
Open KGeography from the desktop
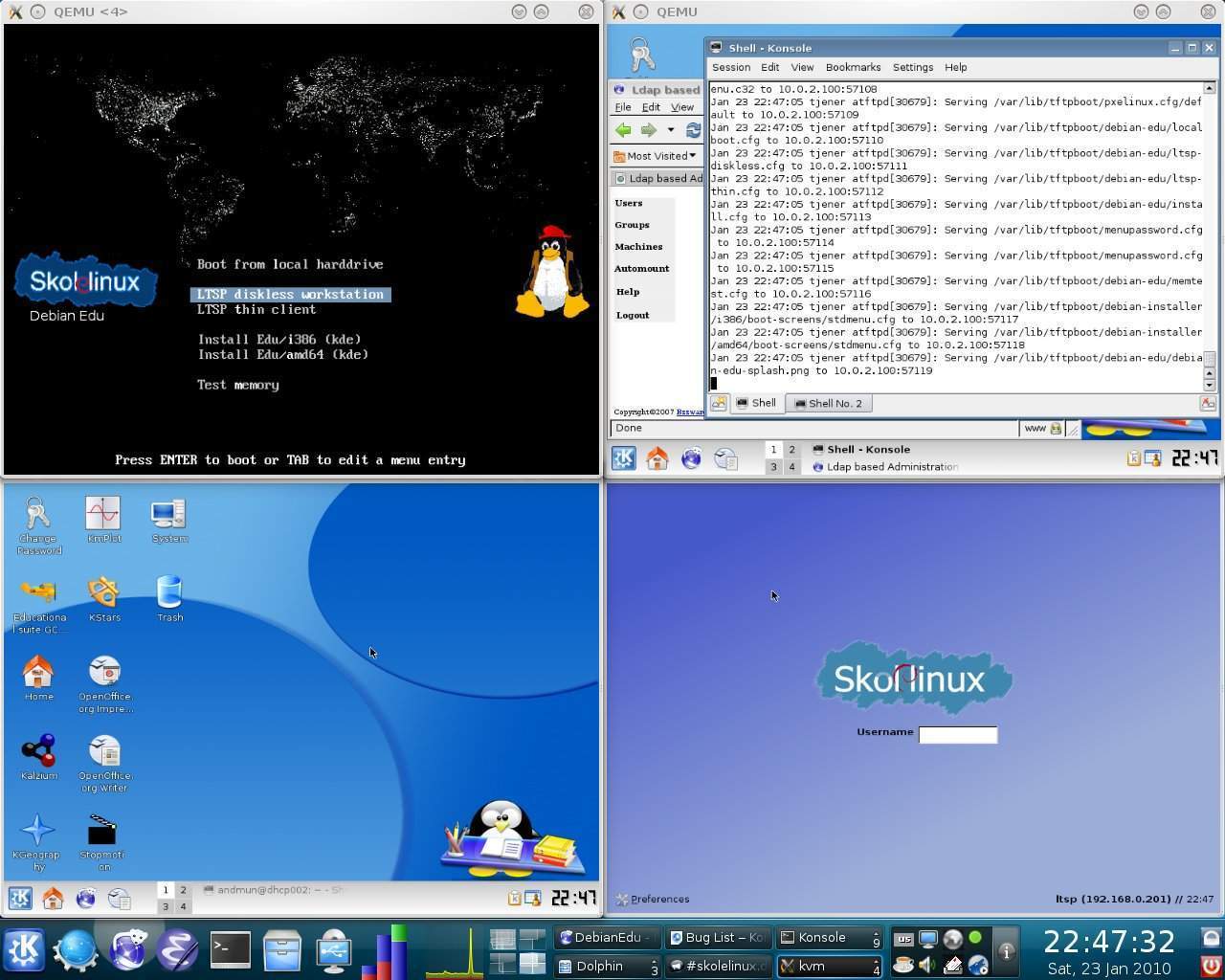(x=36, y=832)
